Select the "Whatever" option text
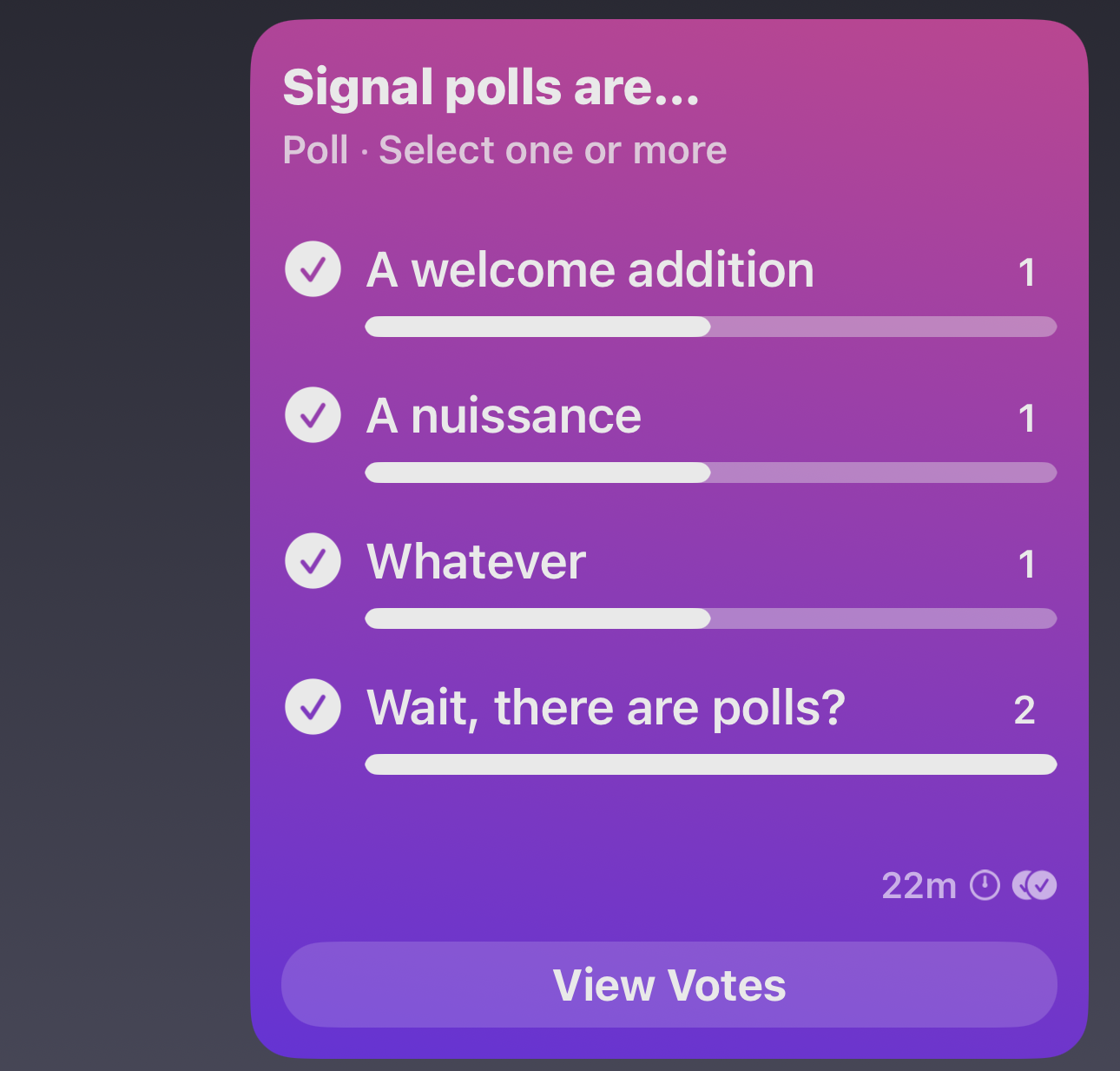Screen dimensions: 1120x1071 [x=476, y=562]
